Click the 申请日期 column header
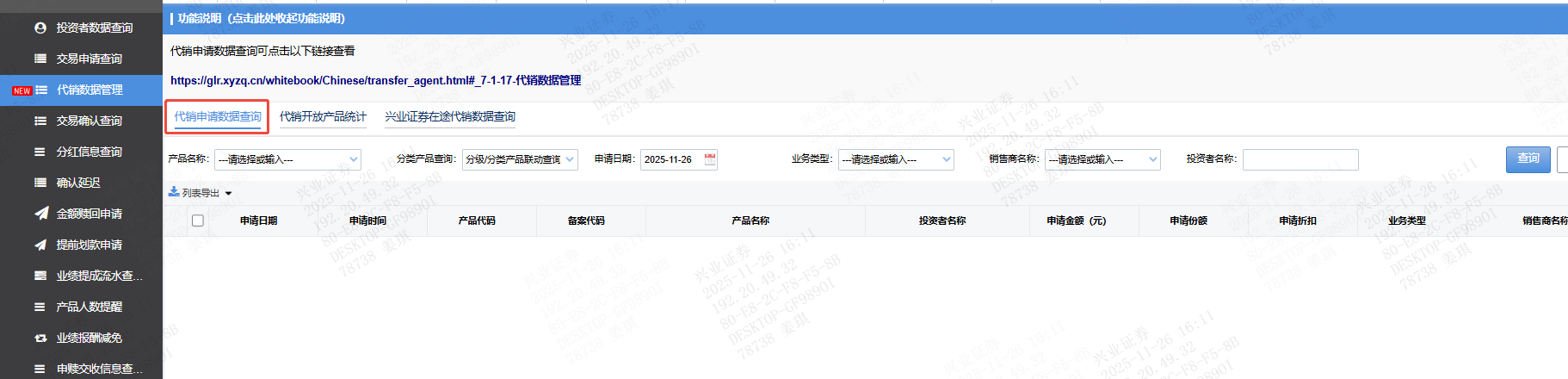The image size is (1568, 379). coord(258,221)
